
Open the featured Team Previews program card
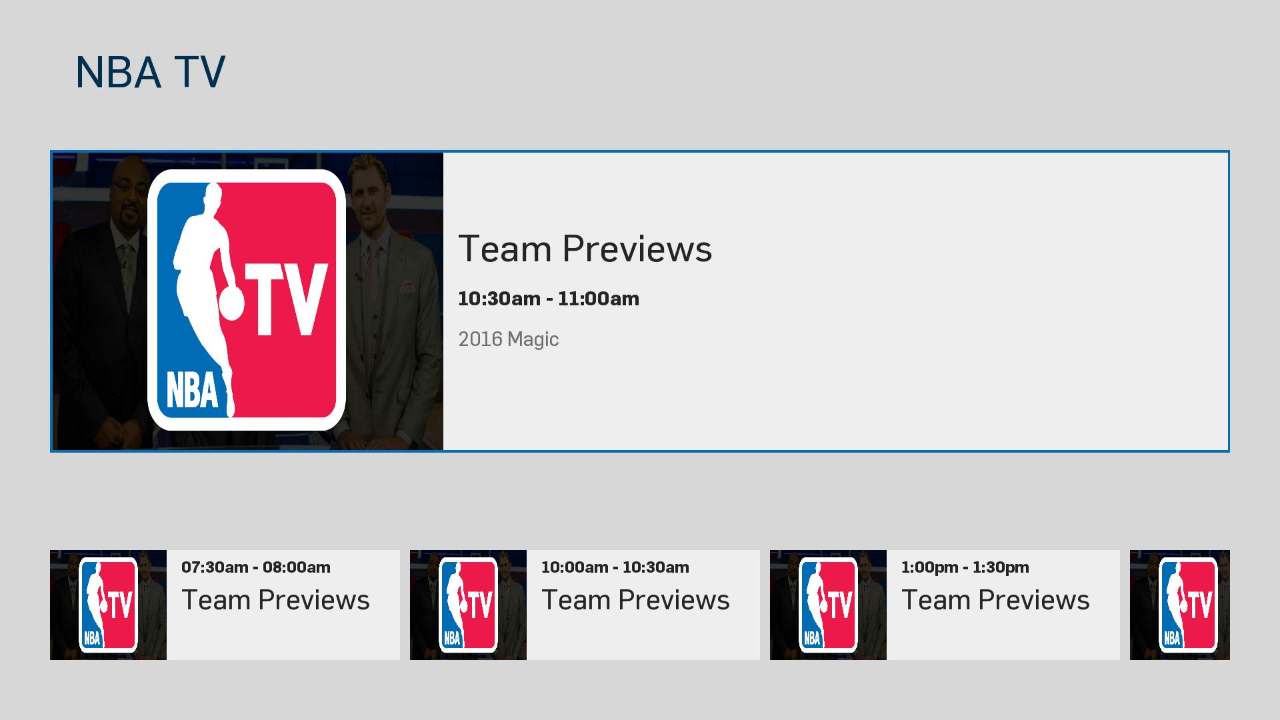pyautogui.click(x=640, y=300)
